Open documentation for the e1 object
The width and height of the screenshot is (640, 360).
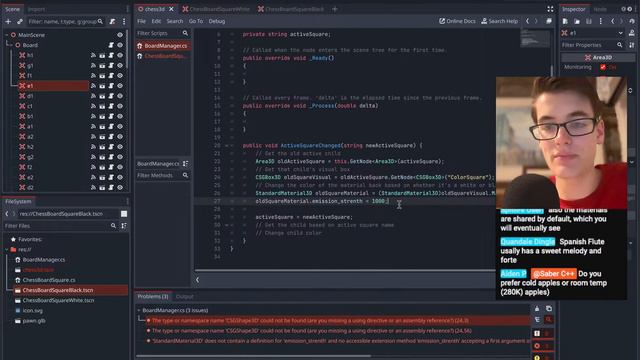632,33
